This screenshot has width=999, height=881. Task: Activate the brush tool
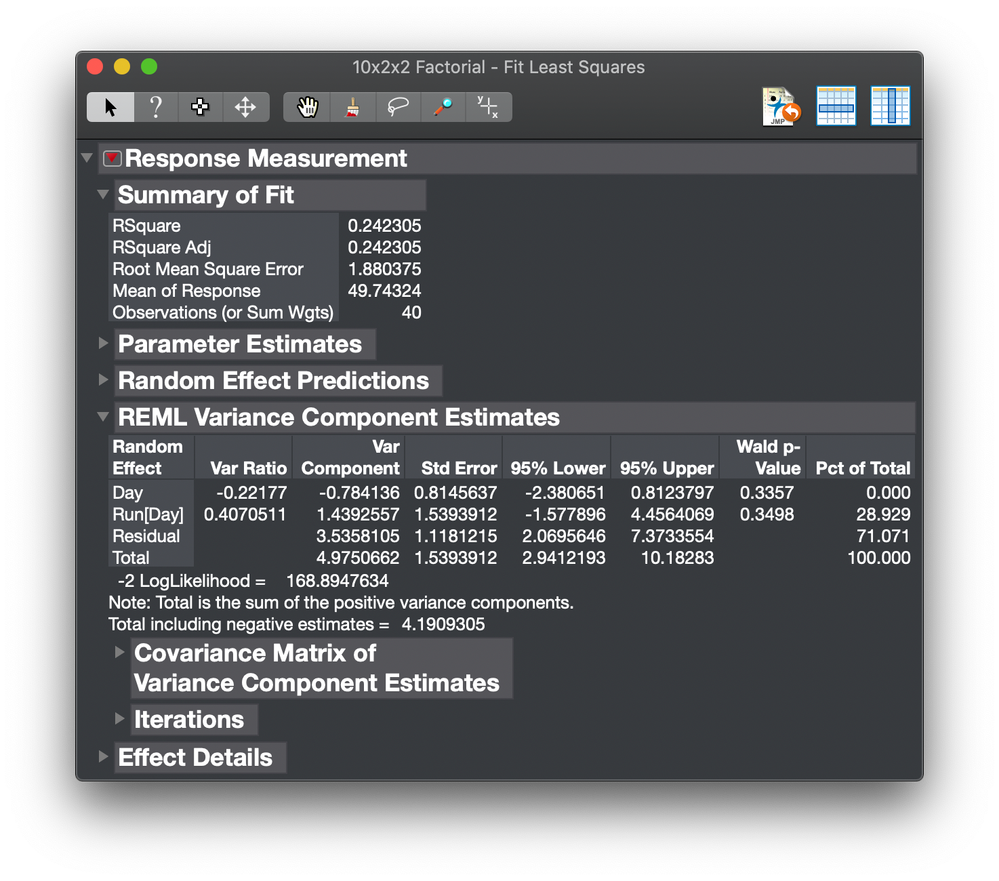tap(352, 107)
